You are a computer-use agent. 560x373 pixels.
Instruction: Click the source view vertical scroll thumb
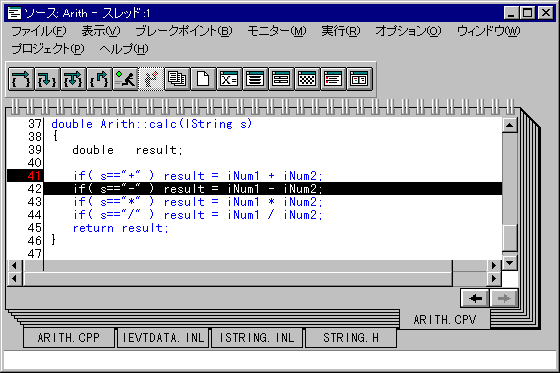510,238
